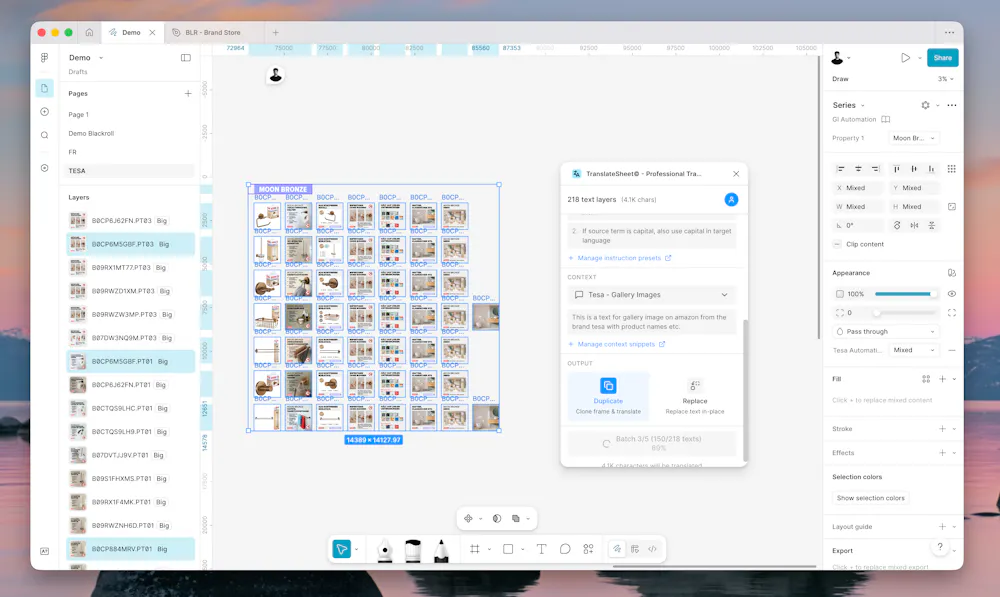Screen dimensions: 1000x597
Task: Choose the pencil drawing tool
Action: (441, 549)
